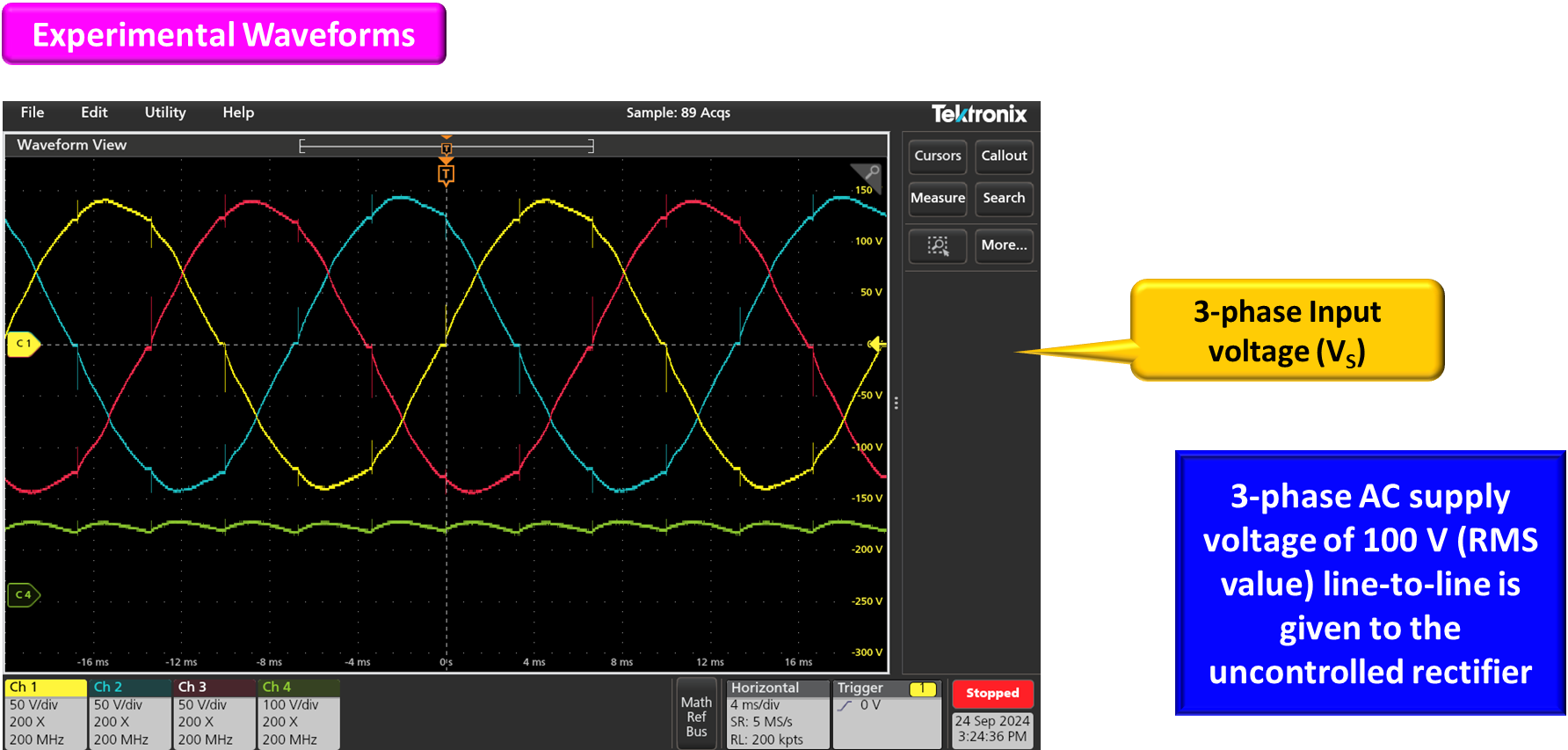The width and height of the screenshot is (1568, 750).
Task: Click the Cursors button
Action: pos(938,156)
